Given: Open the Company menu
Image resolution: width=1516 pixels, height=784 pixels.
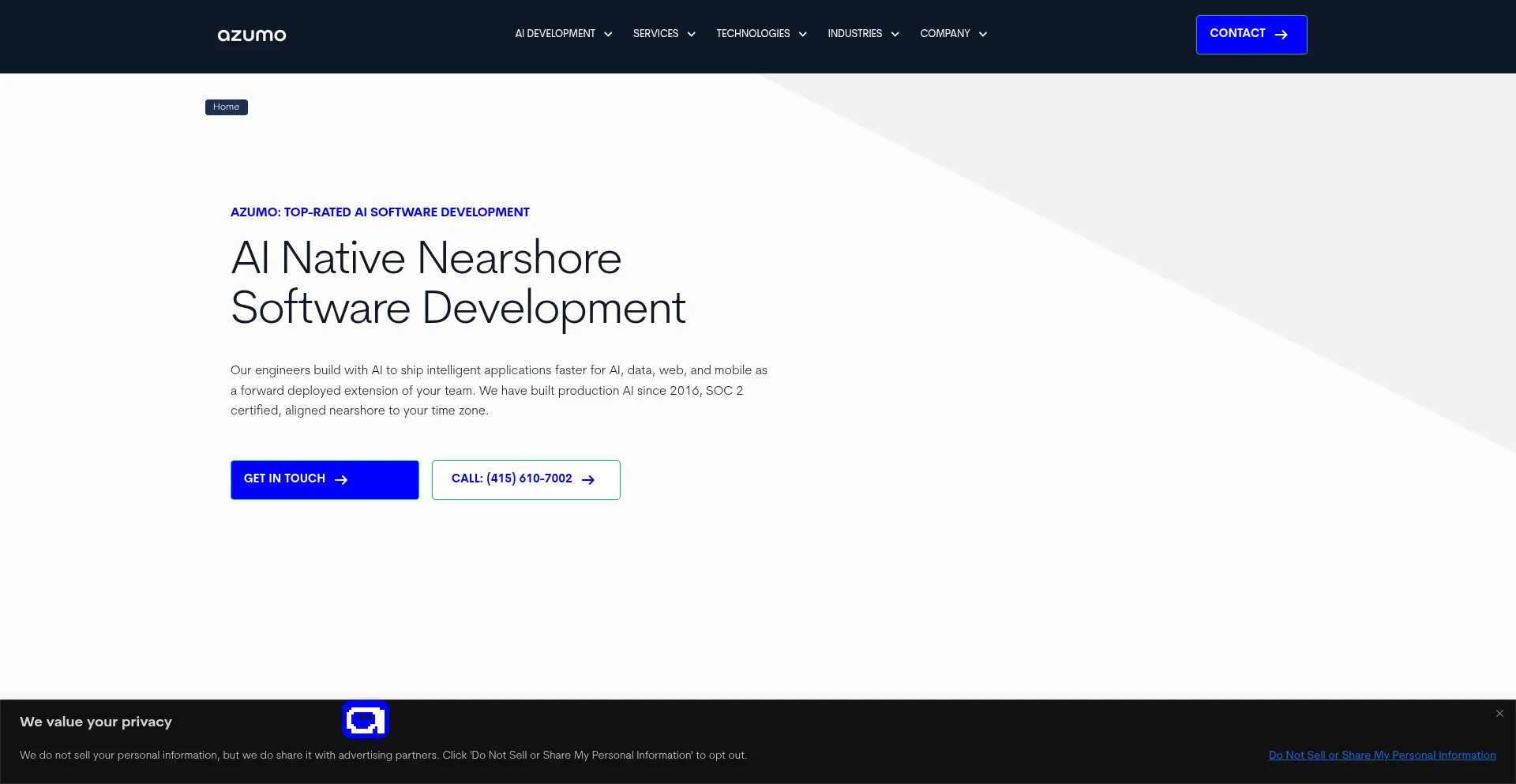Looking at the screenshot, I should 945,34.
